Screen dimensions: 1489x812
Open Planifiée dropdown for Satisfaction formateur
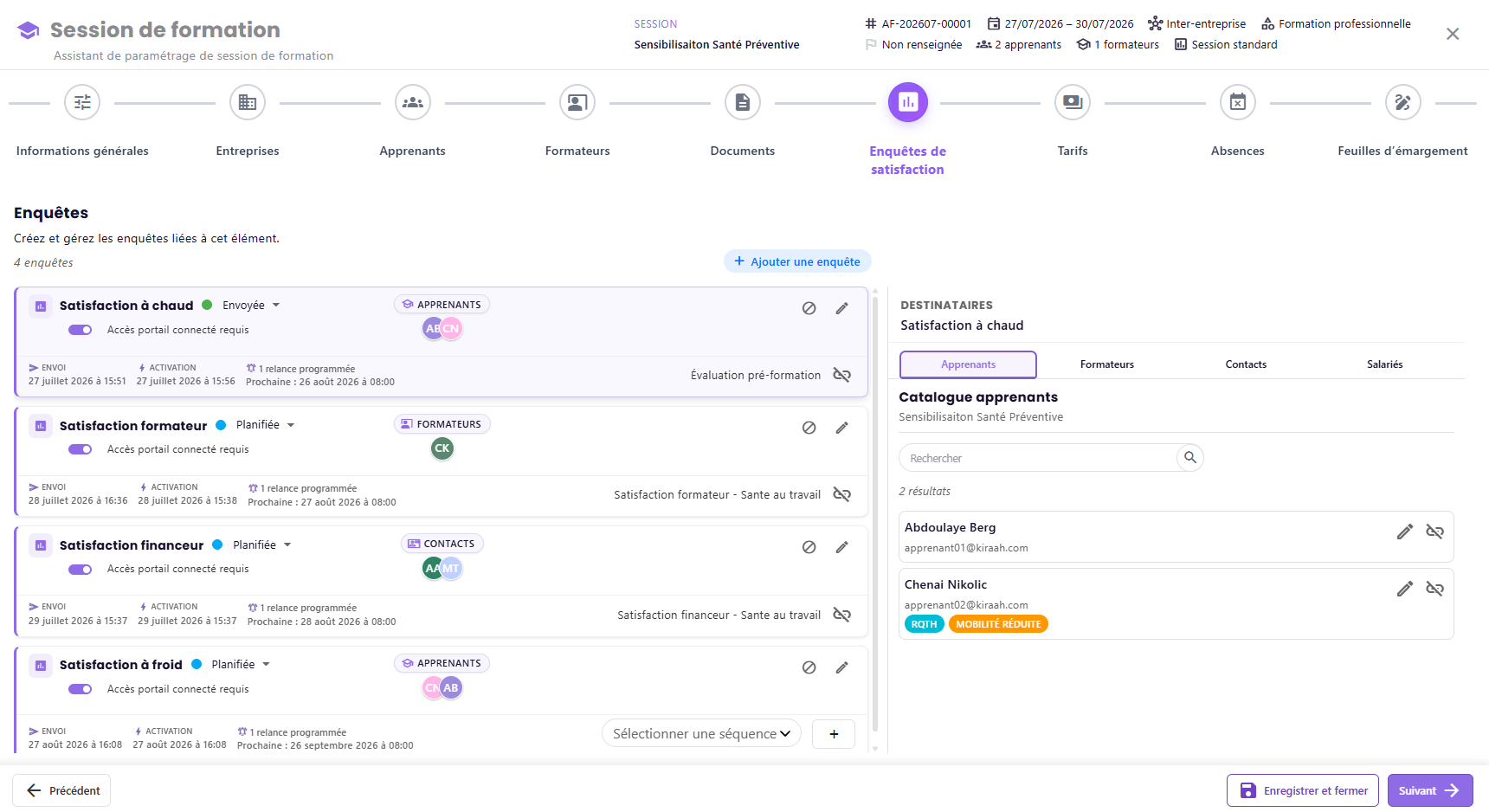pos(265,425)
